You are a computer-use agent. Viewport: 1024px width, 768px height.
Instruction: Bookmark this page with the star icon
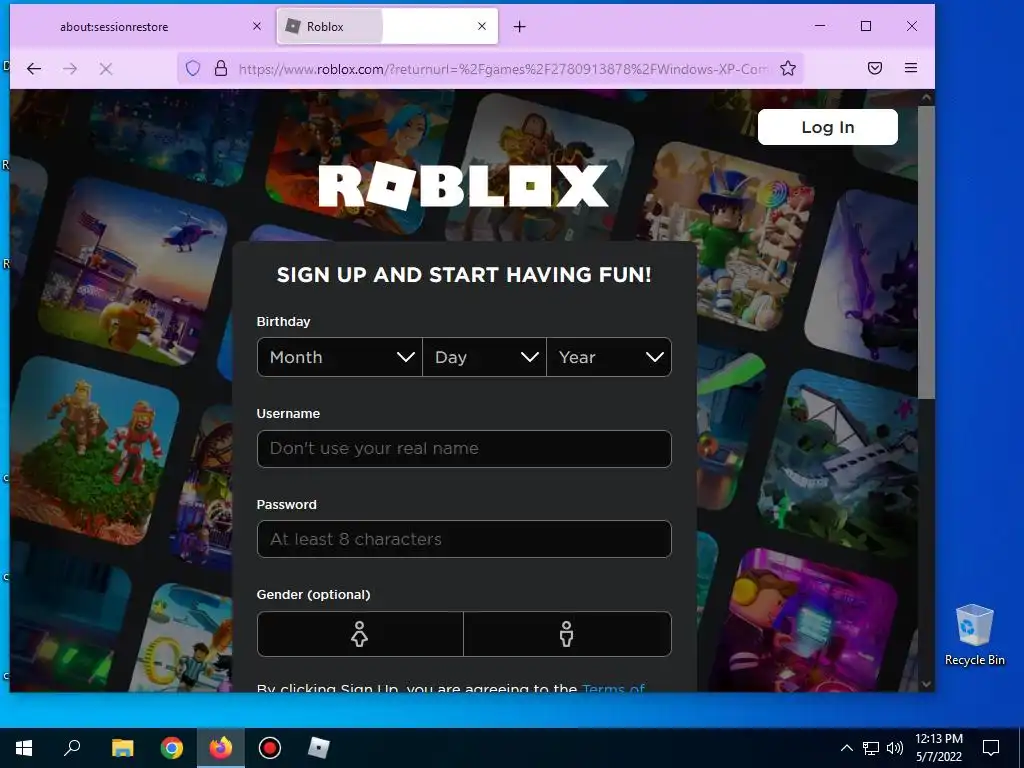pyautogui.click(x=788, y=69)
